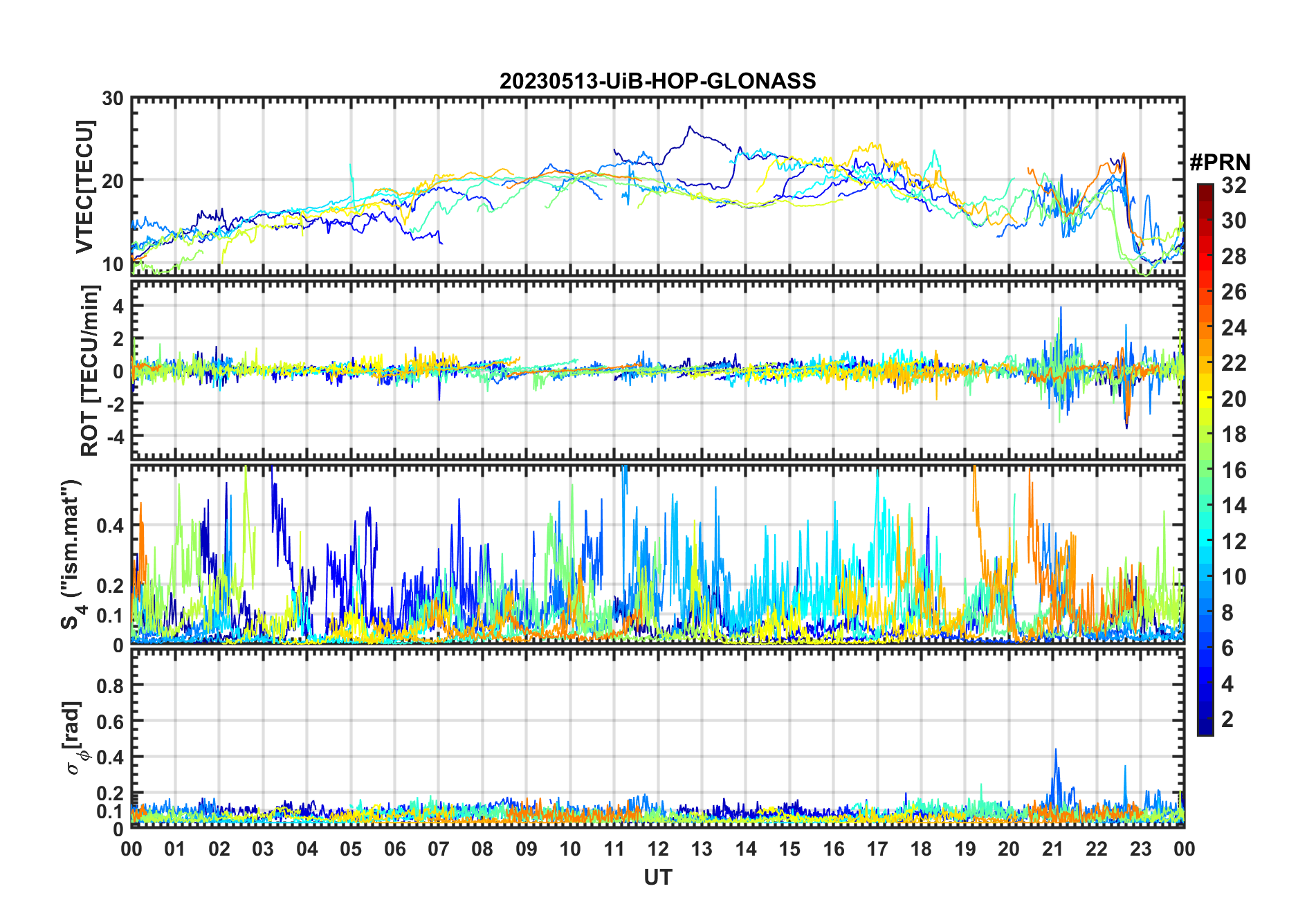
Task: Select the VTEC[TECU] y-axis label
Action: [84, 187]
